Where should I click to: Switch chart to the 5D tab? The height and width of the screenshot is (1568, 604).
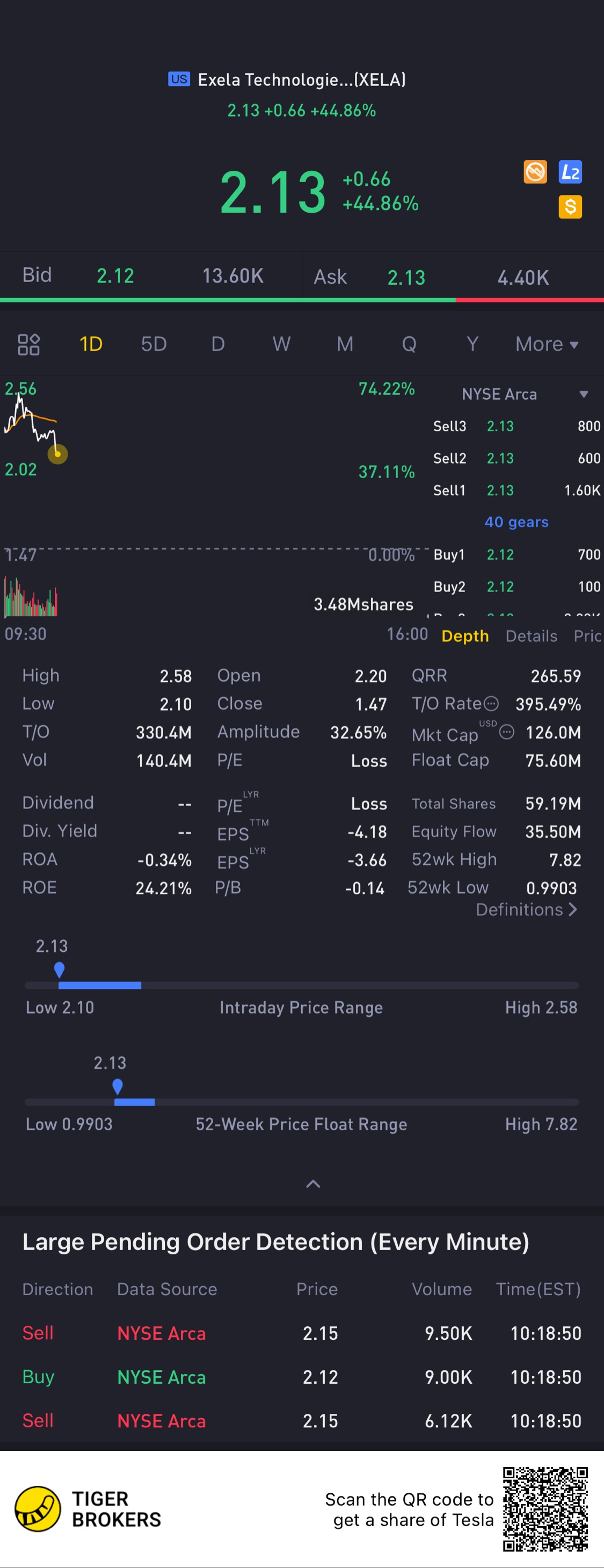pyautogui.click(x=154, y=344)
